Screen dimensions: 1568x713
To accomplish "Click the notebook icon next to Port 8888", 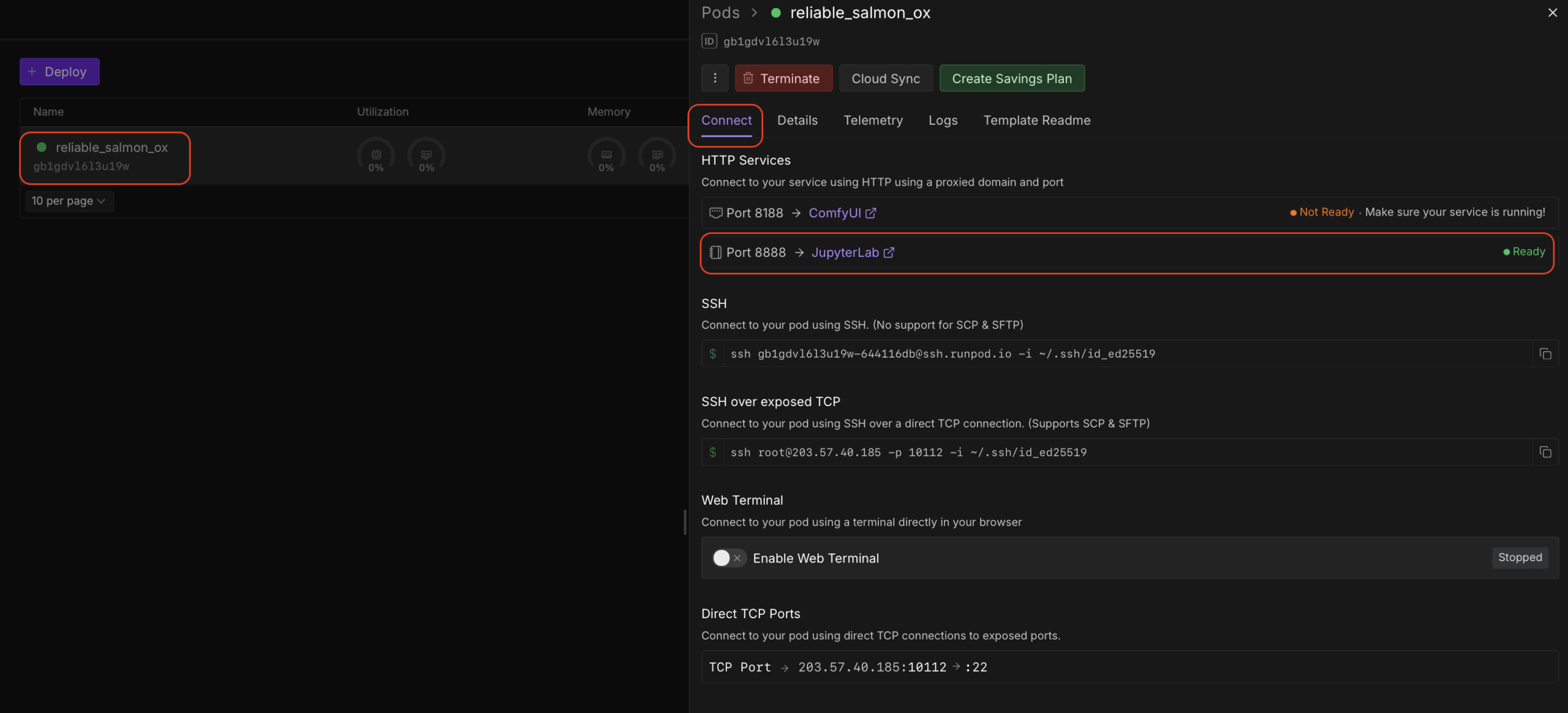I will 715,252.
